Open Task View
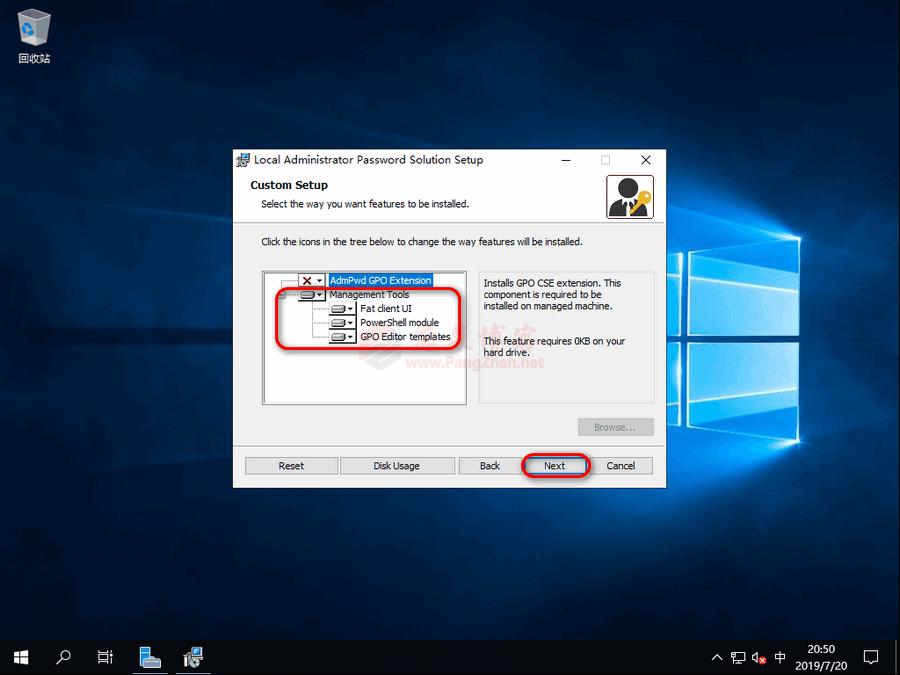The image size is (900, 675). tap(105, 657)
